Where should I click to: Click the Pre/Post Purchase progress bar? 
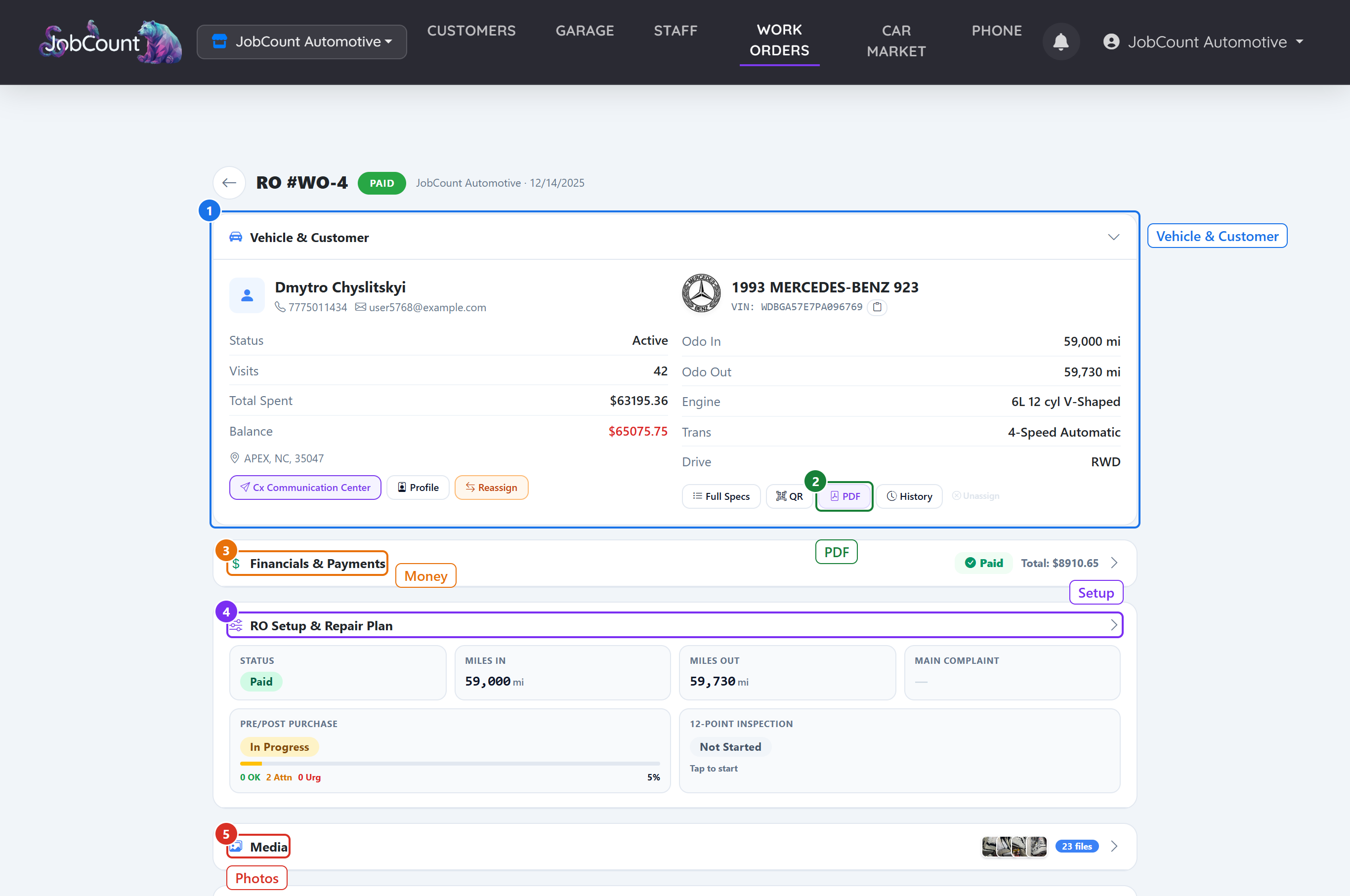450,764
